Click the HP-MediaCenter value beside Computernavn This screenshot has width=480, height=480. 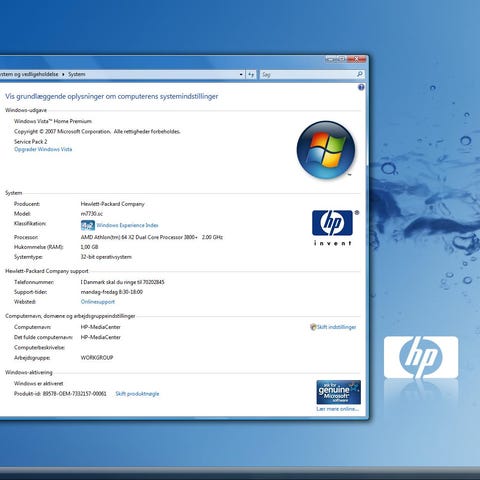point(101,327)
